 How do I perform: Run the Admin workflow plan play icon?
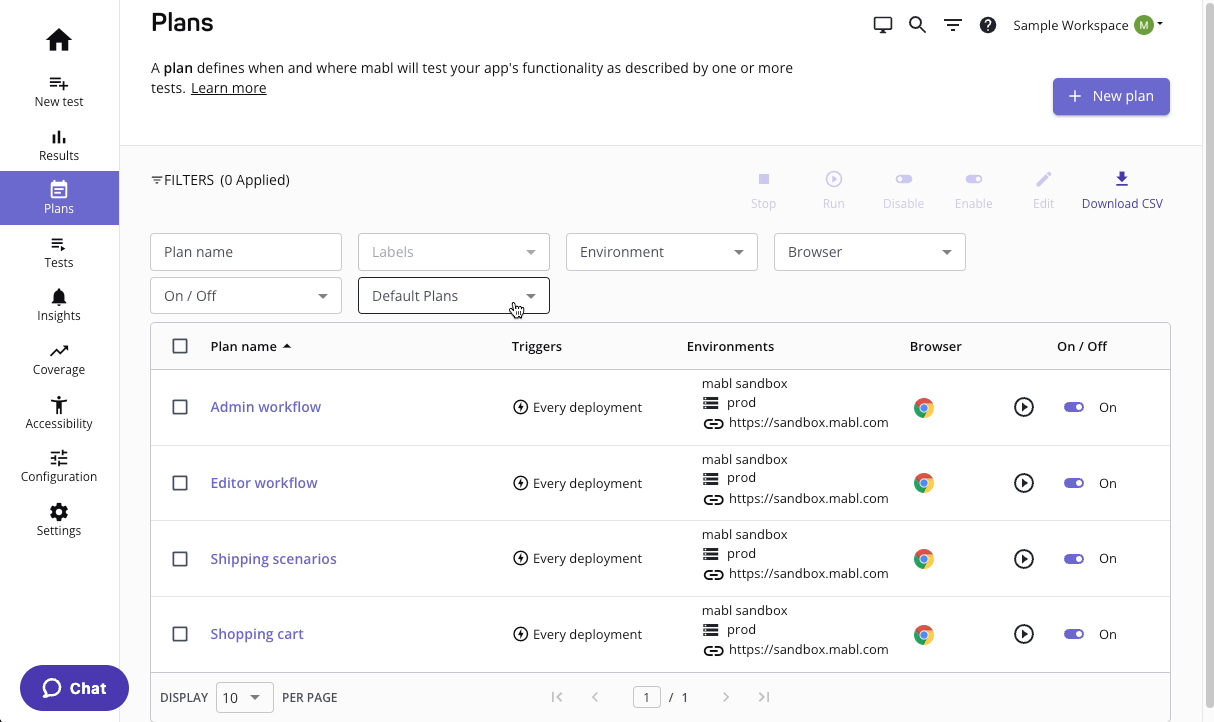[1023, 407]
